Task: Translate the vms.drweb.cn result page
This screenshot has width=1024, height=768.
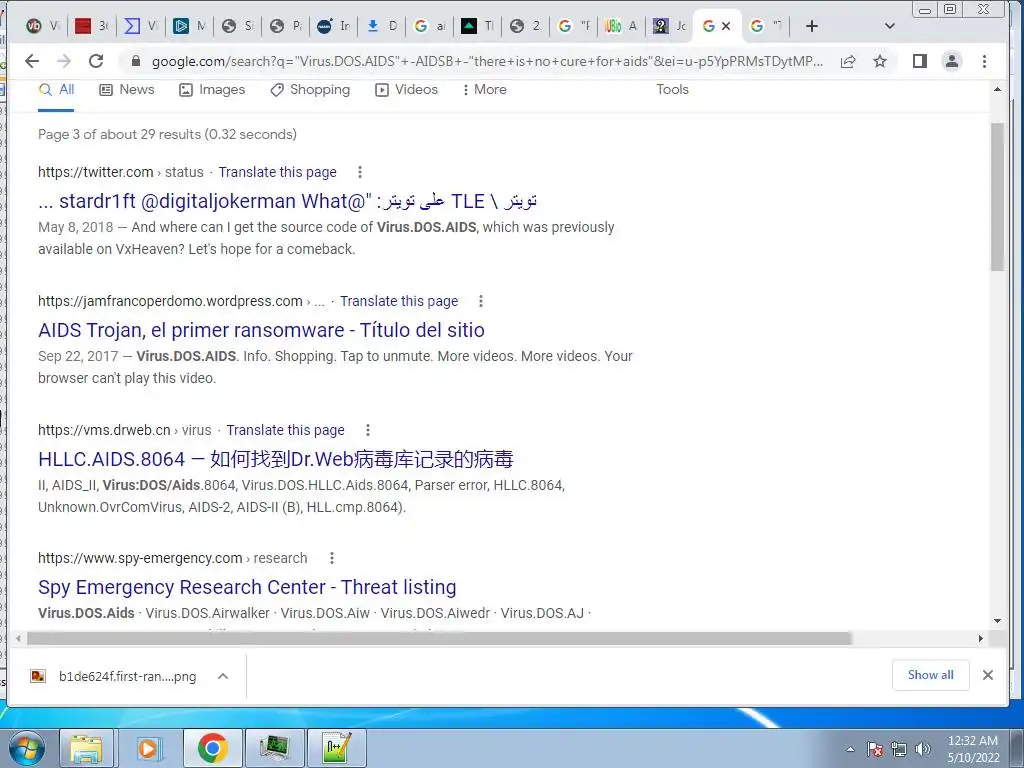Action: (285, 430)
